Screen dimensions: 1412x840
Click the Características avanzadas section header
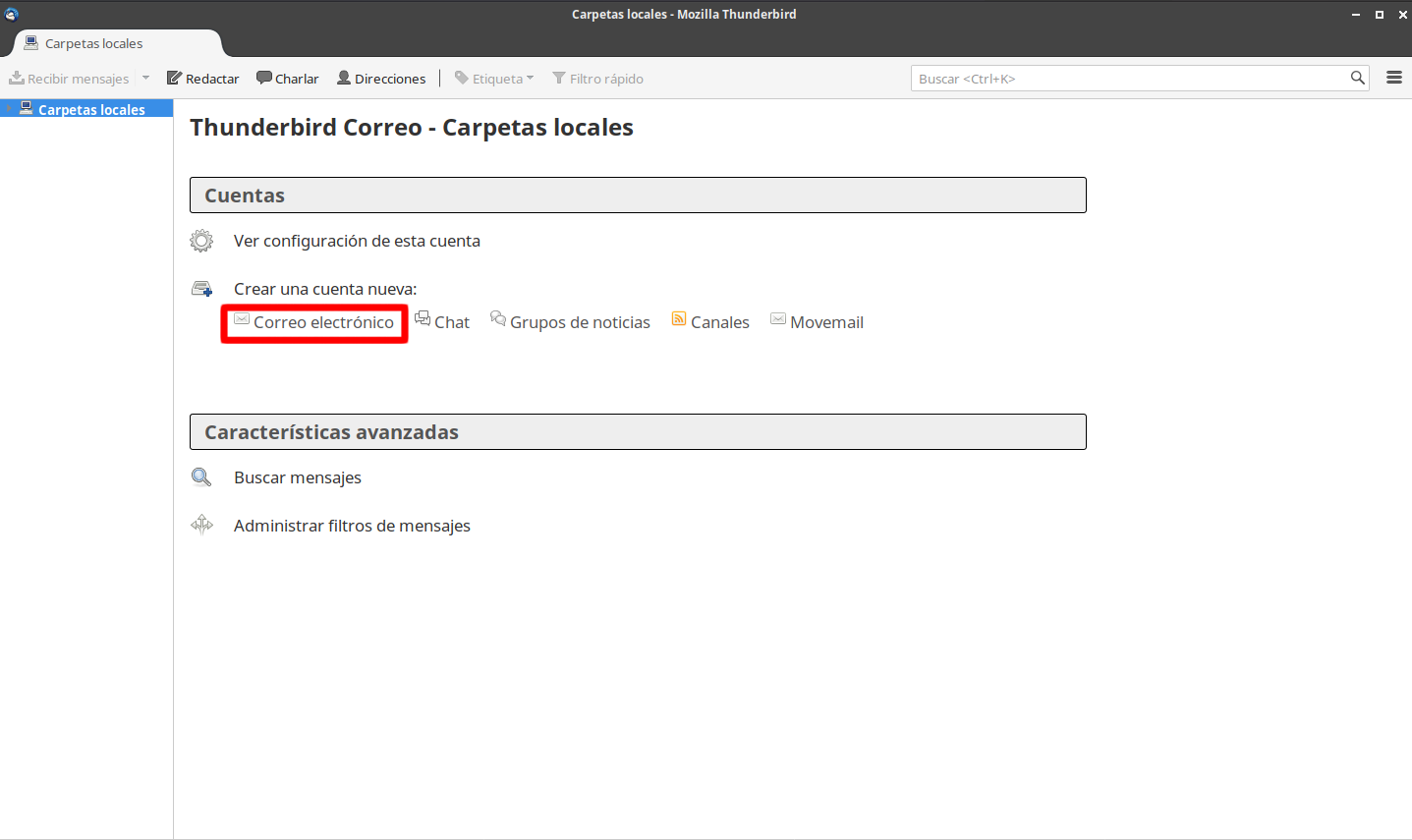(x=638, y=431)
